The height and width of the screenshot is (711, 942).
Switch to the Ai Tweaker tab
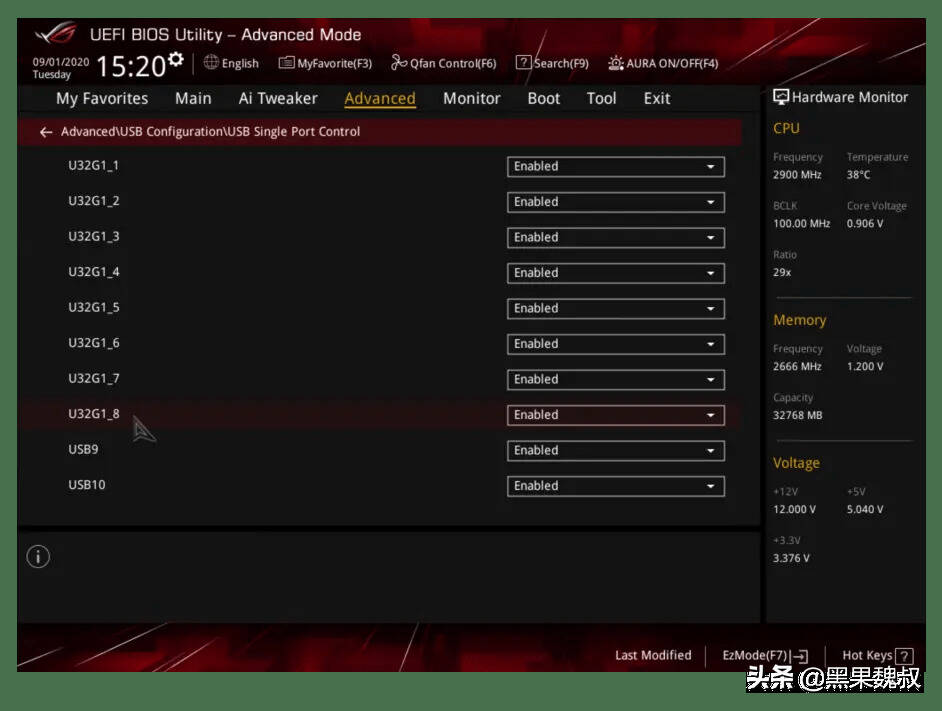pos(278,99)
